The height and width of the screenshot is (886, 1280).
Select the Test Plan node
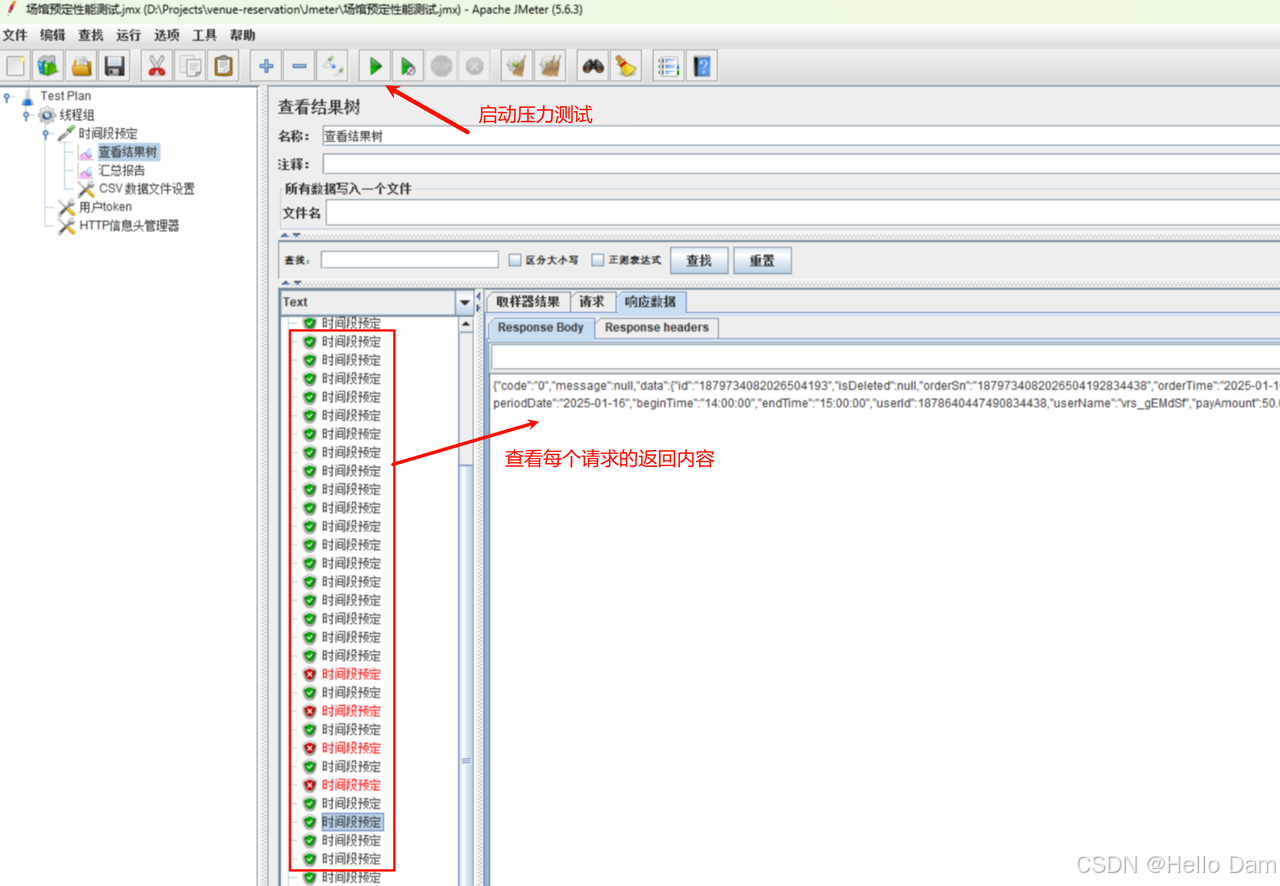pyautogui.click(x=65, y=96)
